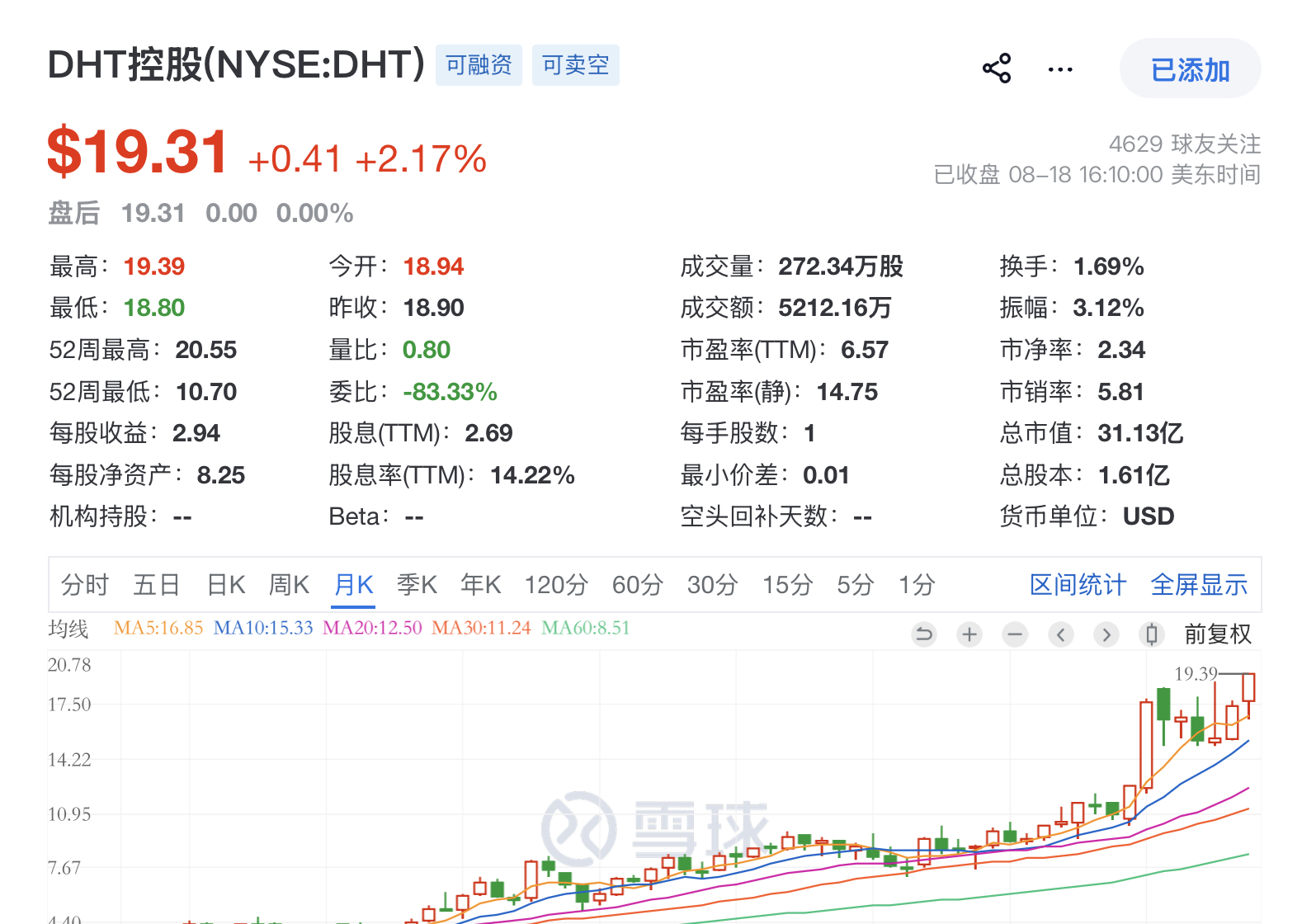Open the 年K chart tab
The image size is (1302, 924).
point(481,585)
